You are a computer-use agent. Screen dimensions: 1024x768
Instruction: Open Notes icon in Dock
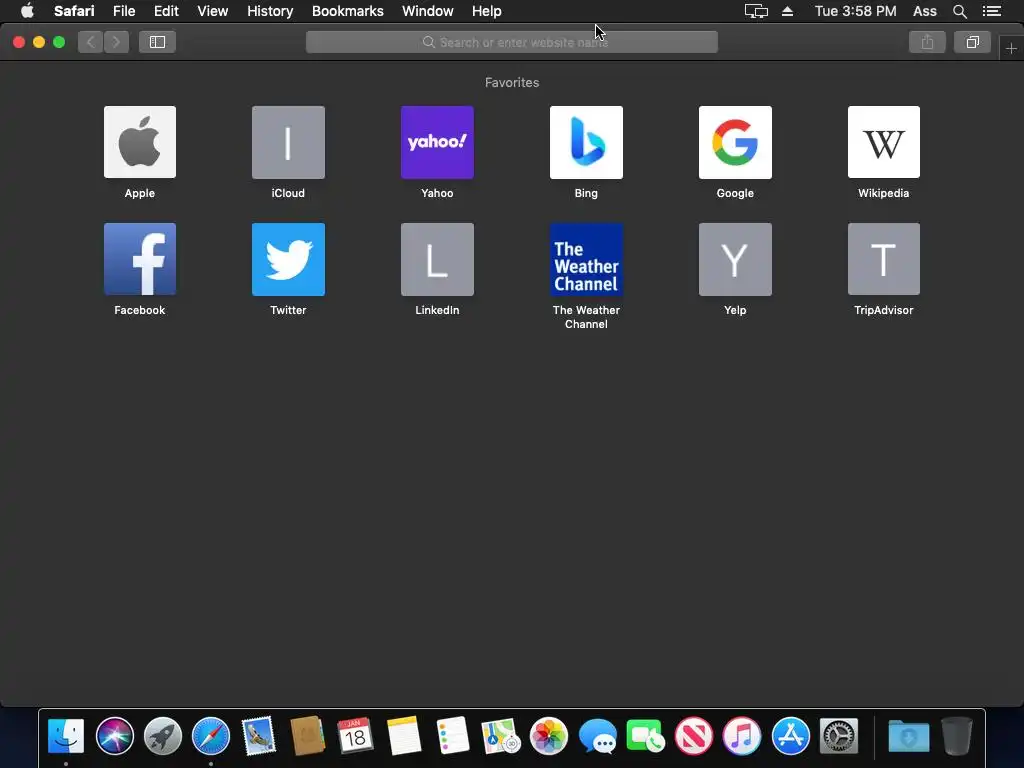[404, 736]
